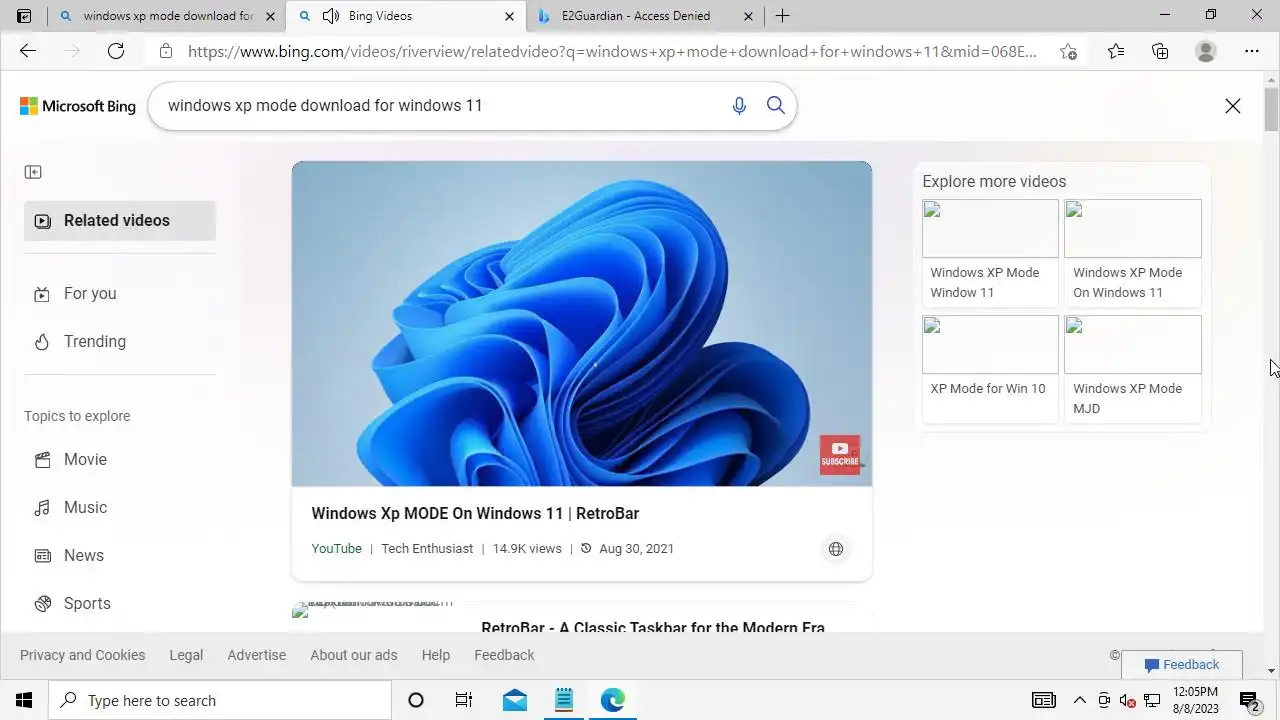The image size is (1280, 720).
Task: Open About our ads link
Action: point(354,655)
